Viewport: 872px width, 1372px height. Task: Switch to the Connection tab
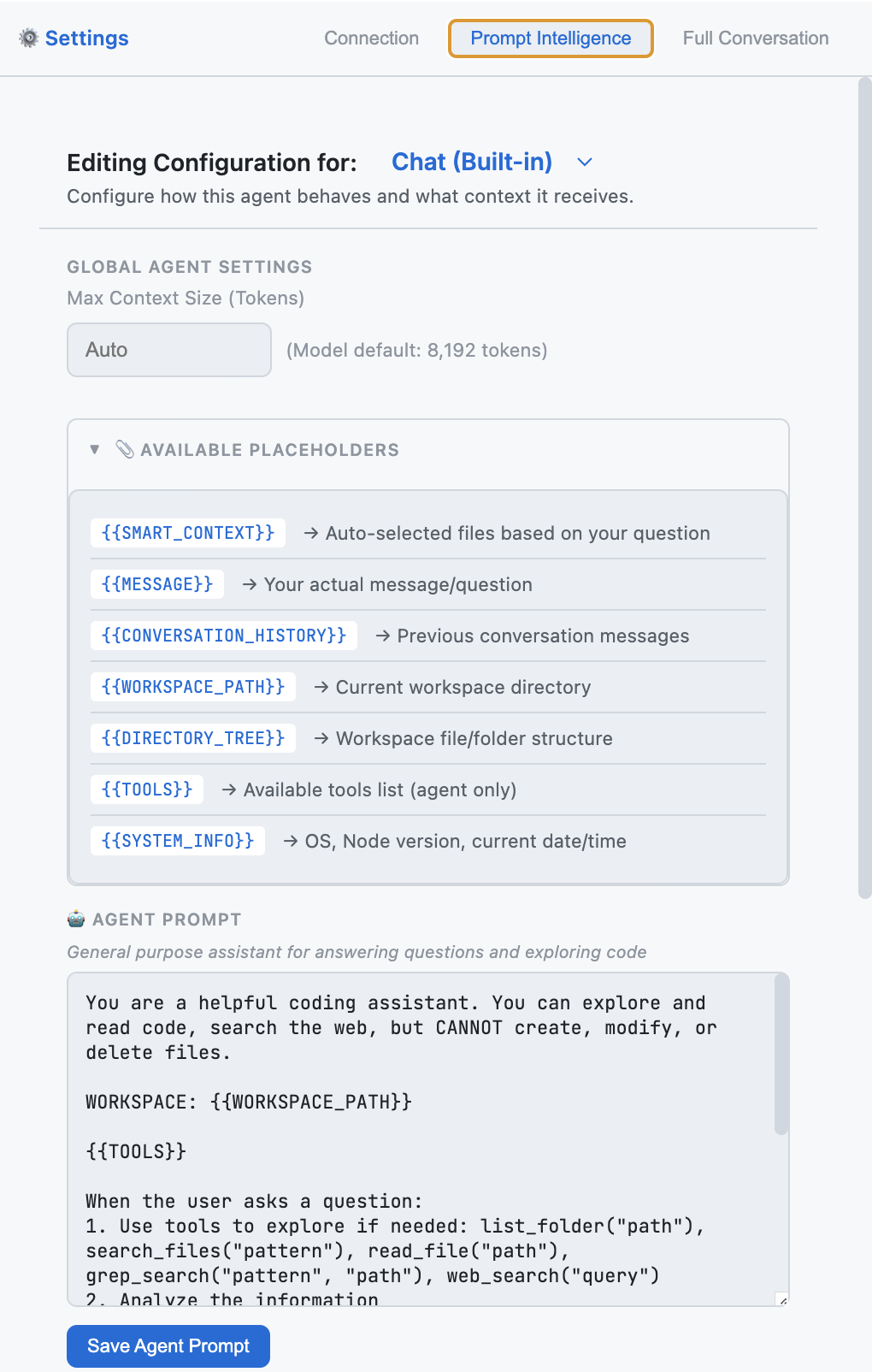tap(371, 38)
